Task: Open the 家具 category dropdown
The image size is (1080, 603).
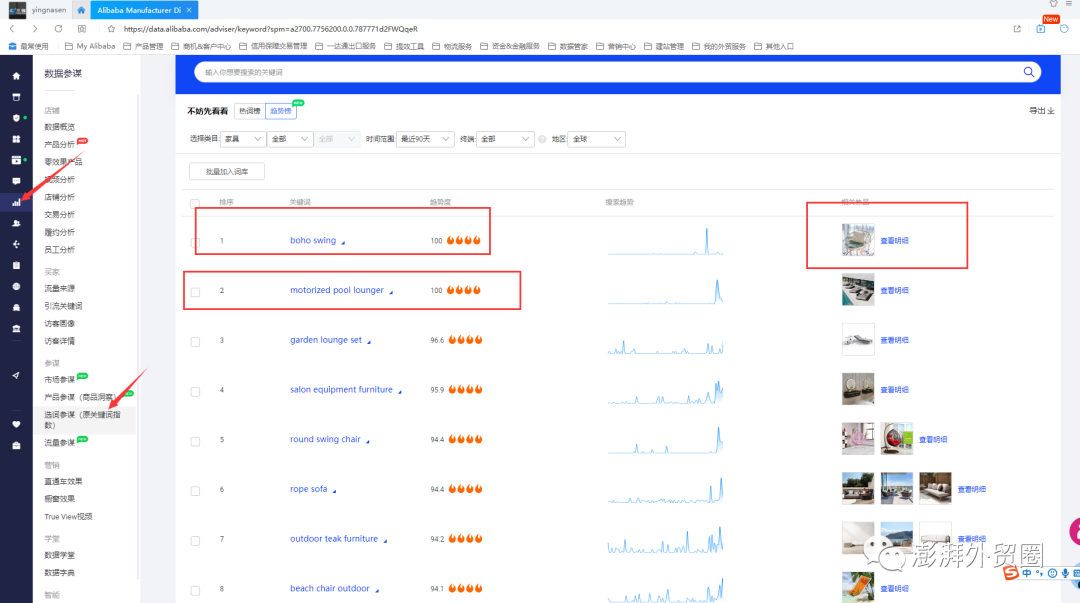Action: [242, 139]
